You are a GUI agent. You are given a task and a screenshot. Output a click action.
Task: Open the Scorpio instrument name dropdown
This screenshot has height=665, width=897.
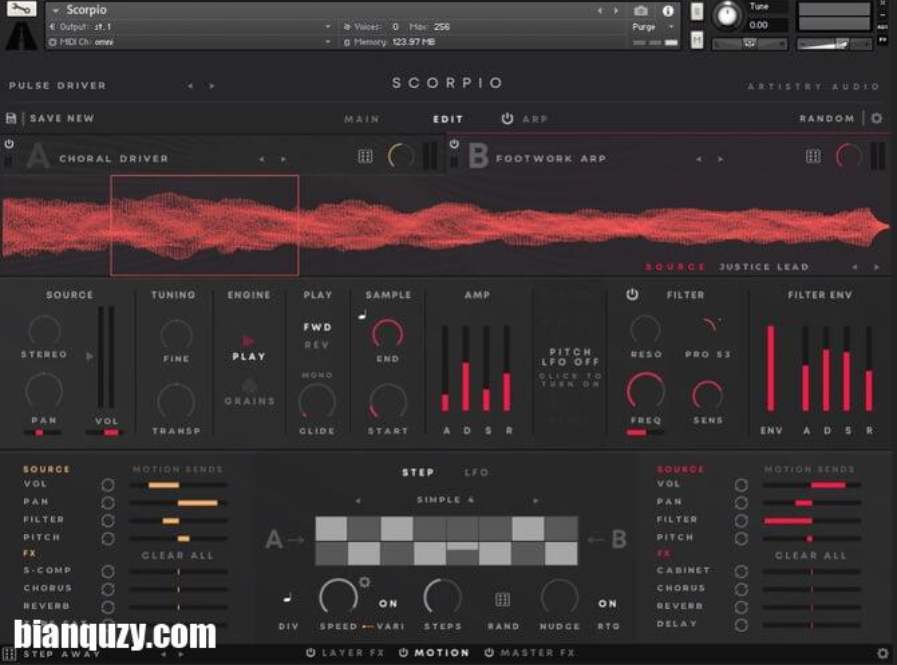(55, 10)
